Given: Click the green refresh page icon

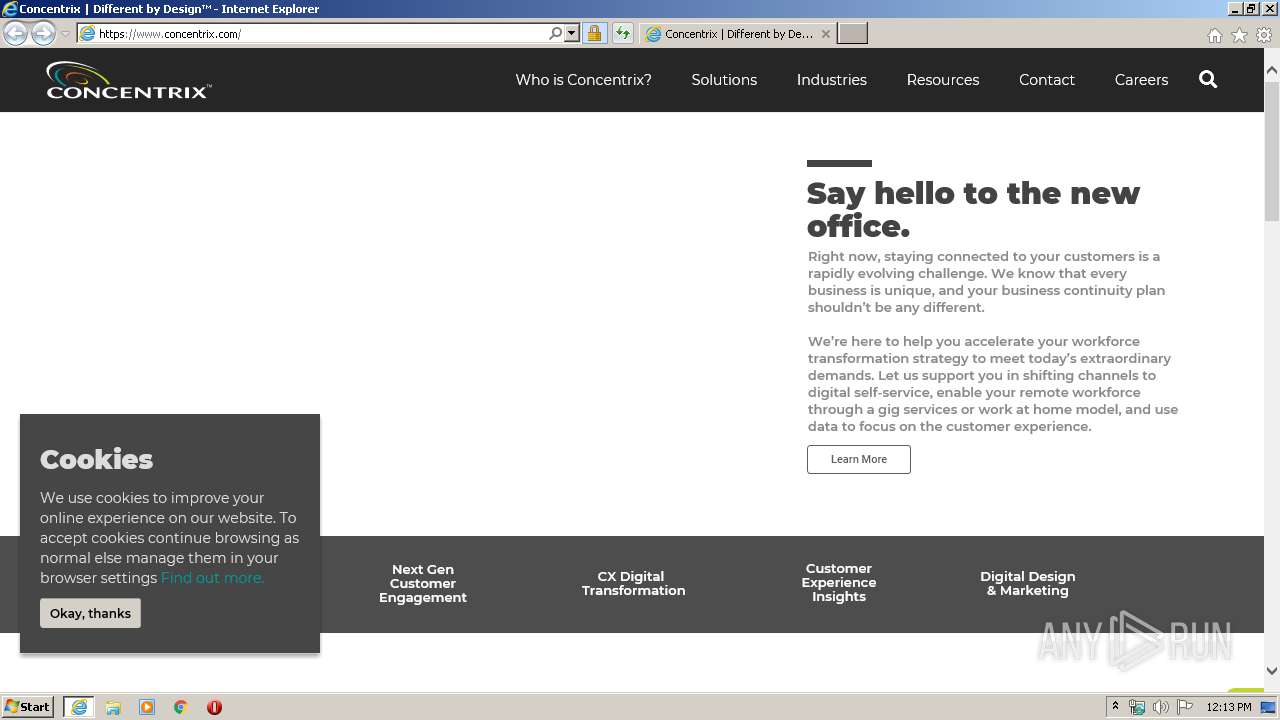Looking at the screenshot, I should point(623,33).
